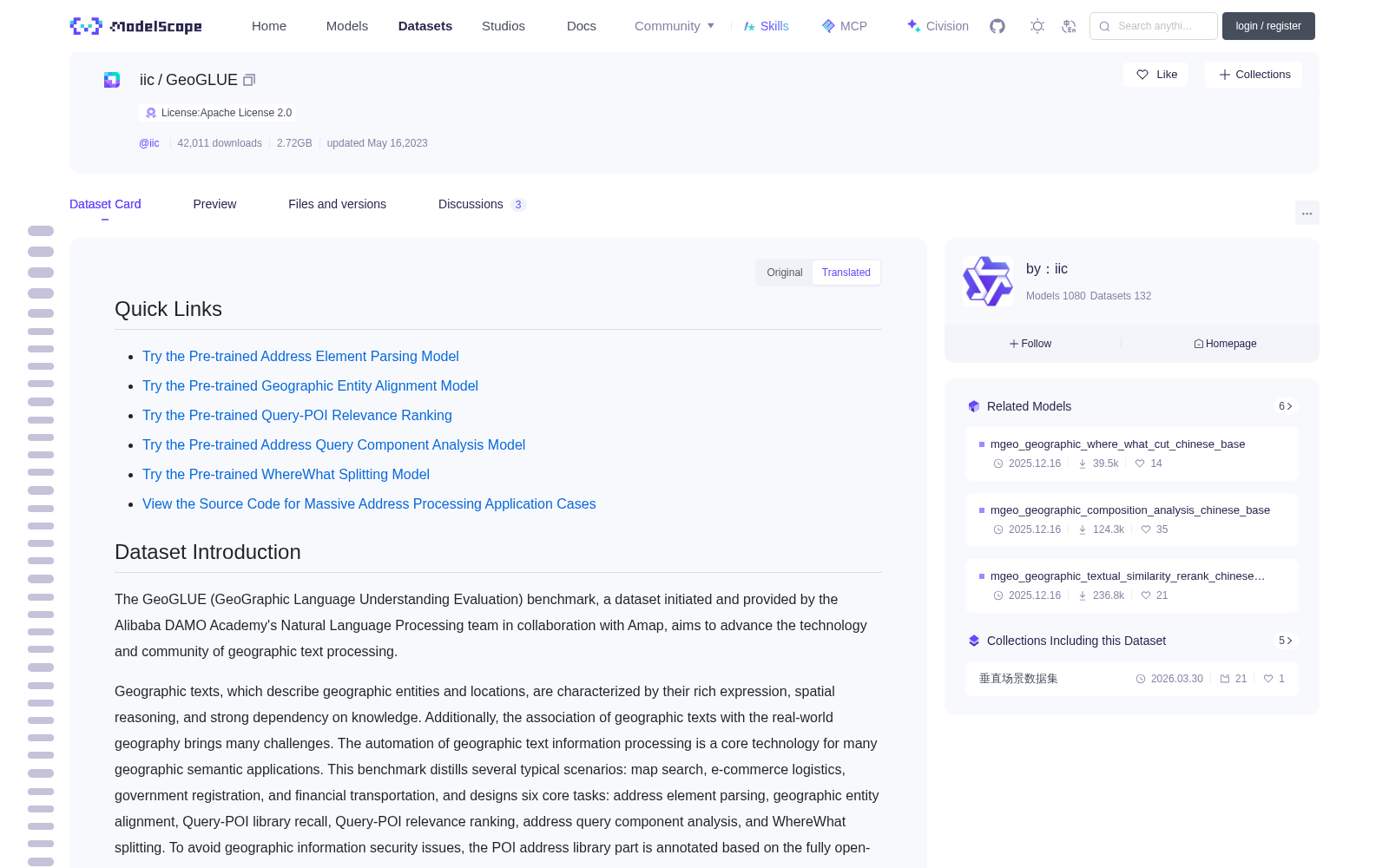Click the search magnifier icon
The image size is (1389, 868).
point(1104,26)
